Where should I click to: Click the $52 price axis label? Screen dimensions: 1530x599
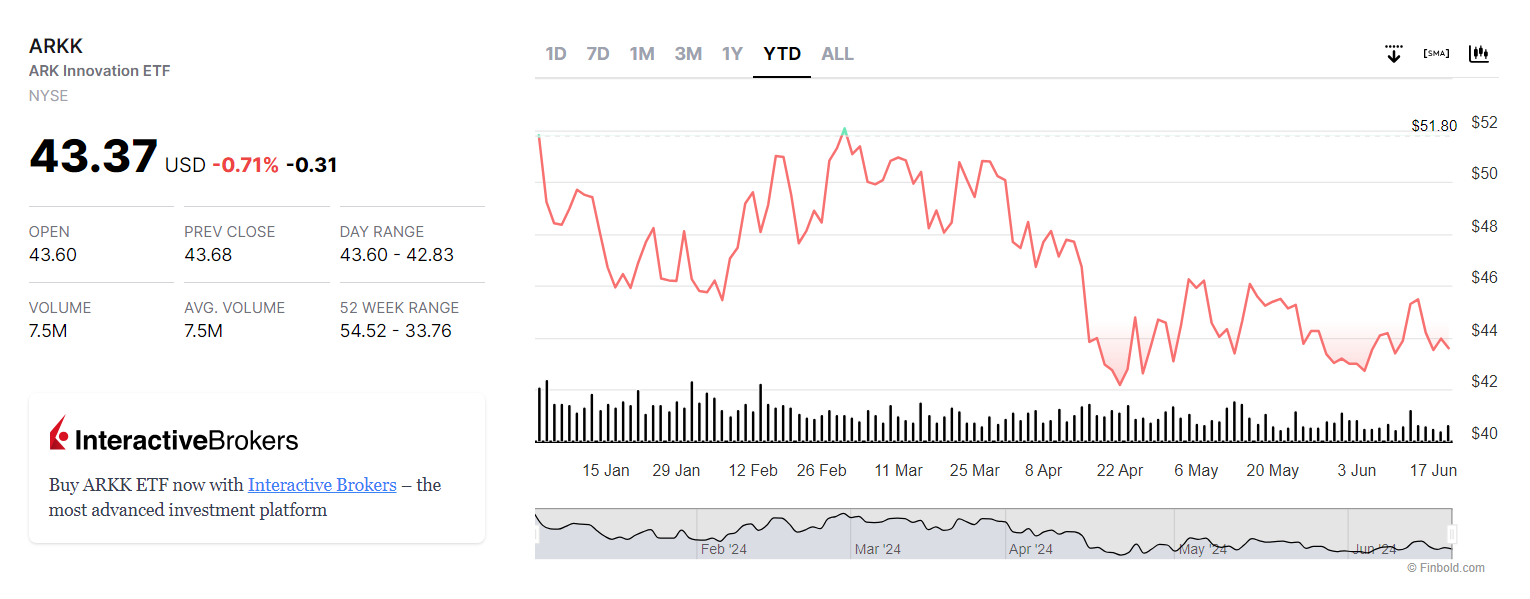pos(1485,122)
